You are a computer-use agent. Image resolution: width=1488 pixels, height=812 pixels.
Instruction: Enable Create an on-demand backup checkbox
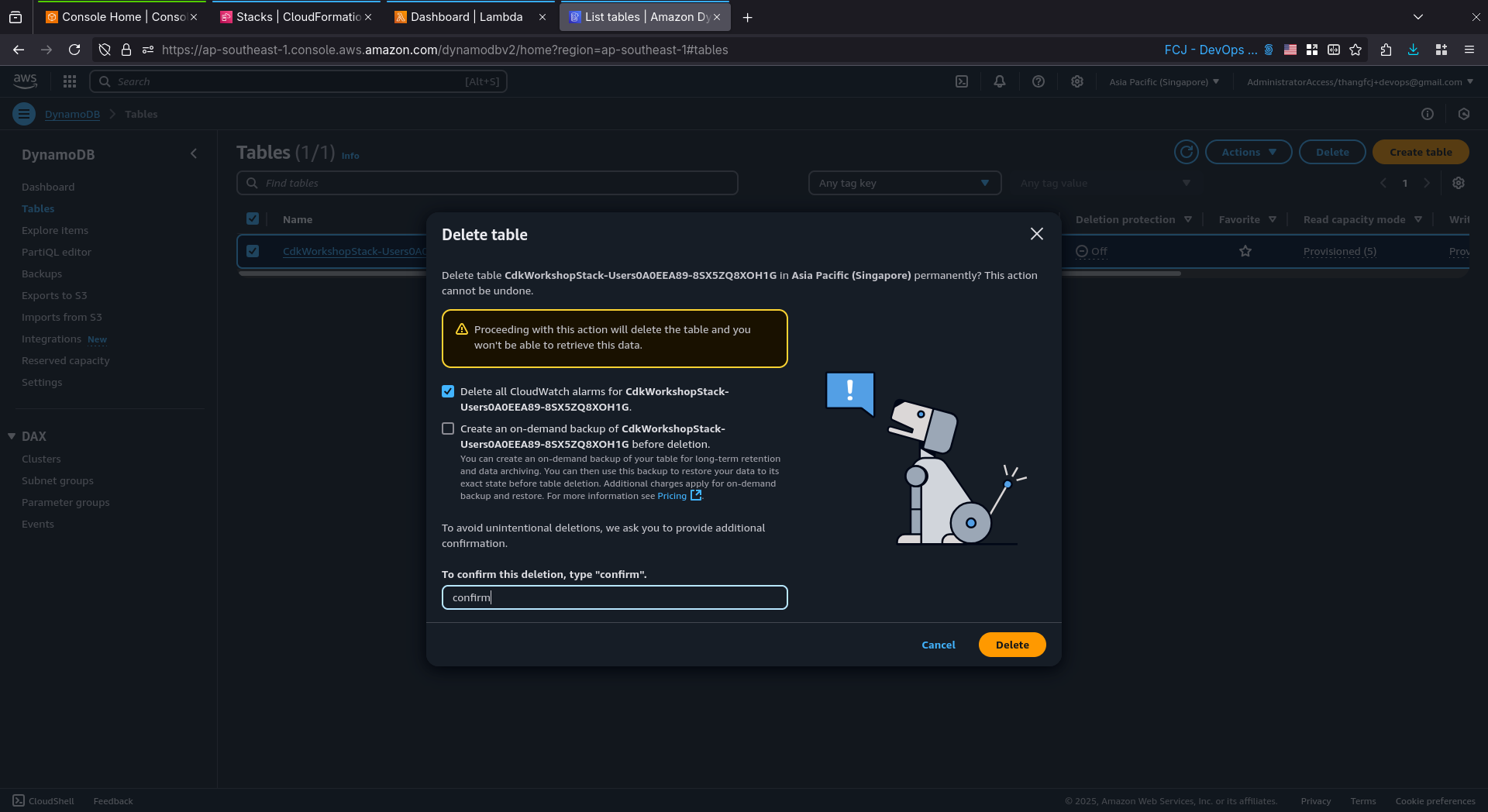click(x=448, y=428)
